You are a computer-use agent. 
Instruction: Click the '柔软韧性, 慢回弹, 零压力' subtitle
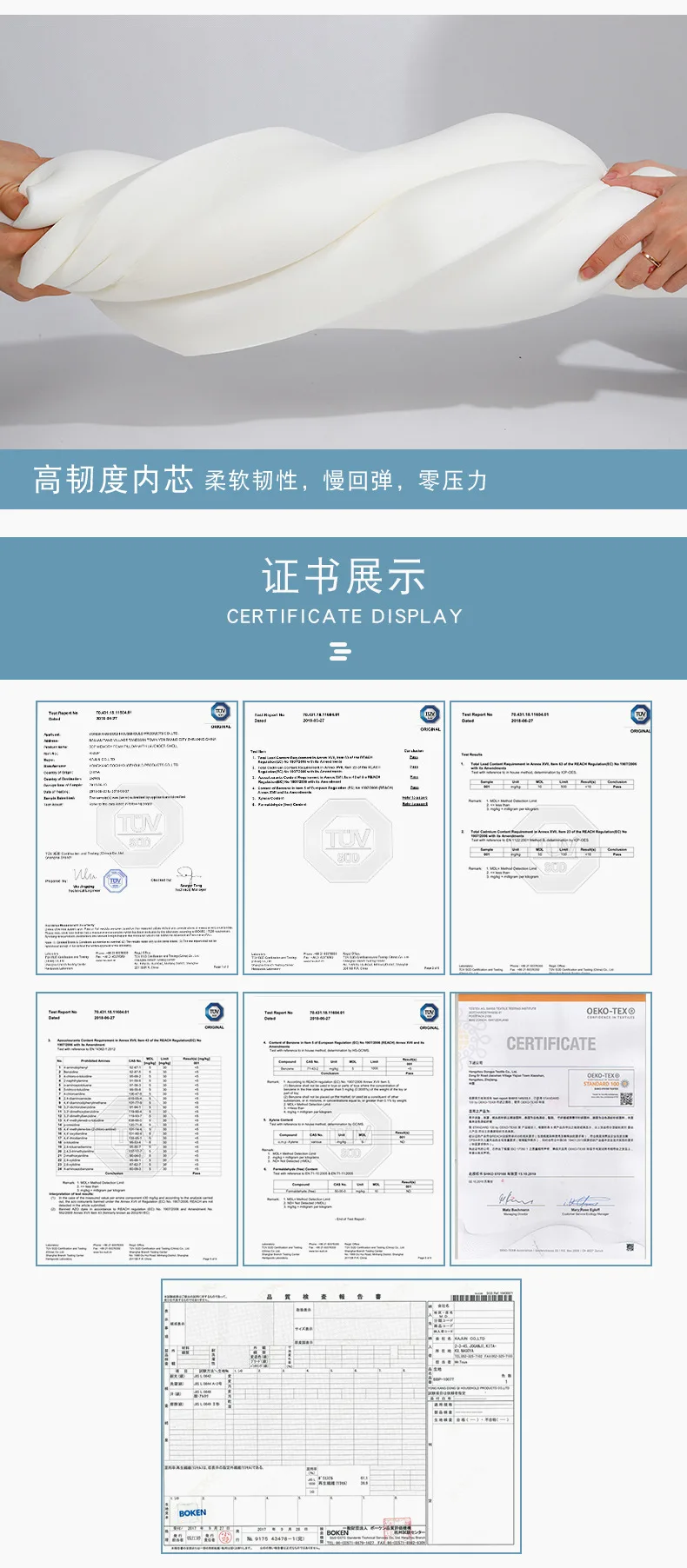pos(345,481)
